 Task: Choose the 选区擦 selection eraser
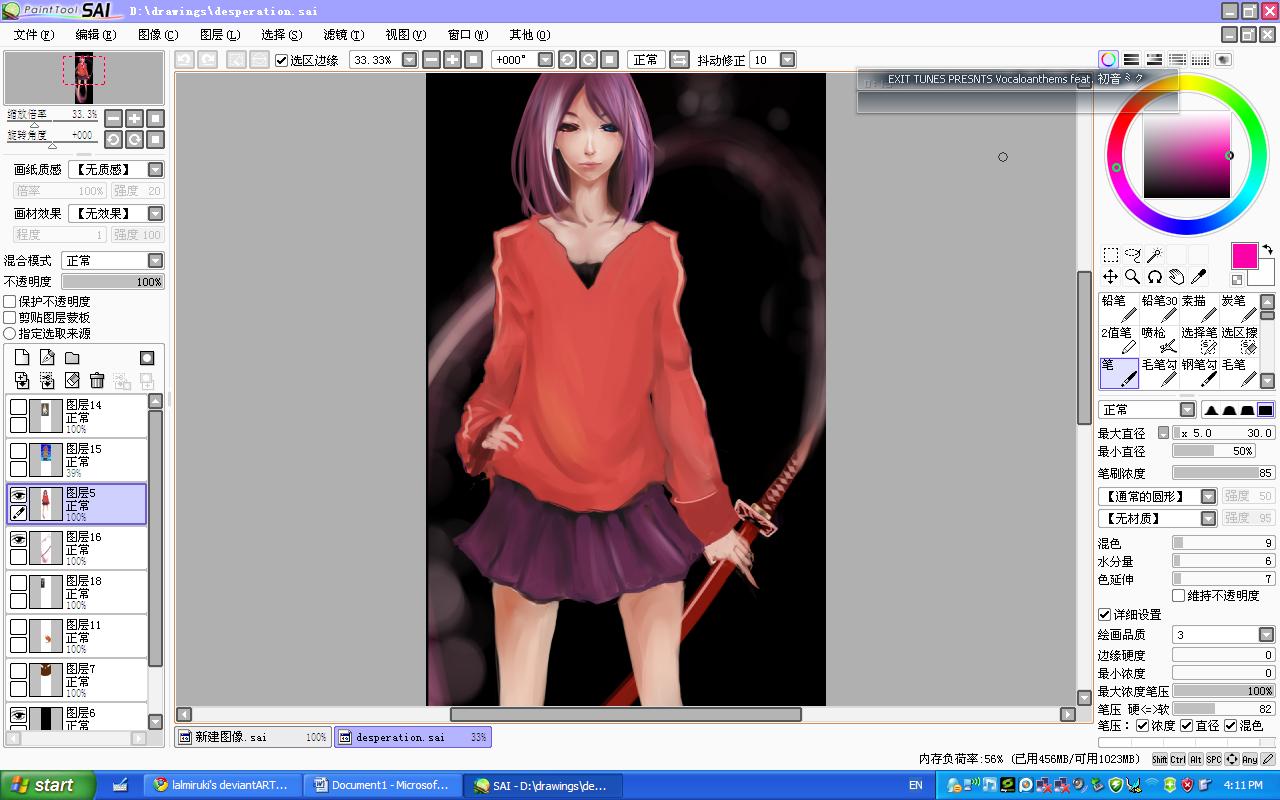tap(1239, 341)
